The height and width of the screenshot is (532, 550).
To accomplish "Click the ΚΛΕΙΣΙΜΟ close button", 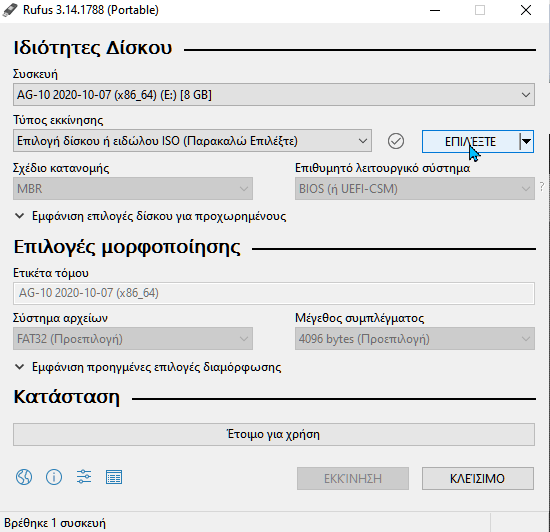I will (478, 478).
